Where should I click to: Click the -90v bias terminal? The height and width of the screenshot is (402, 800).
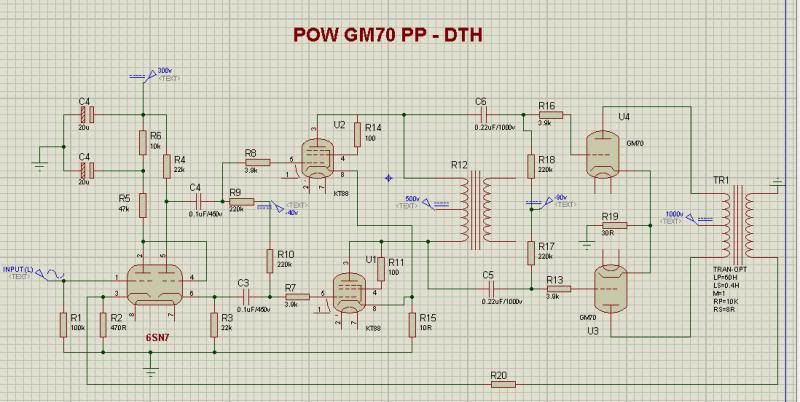coord(540,202)
